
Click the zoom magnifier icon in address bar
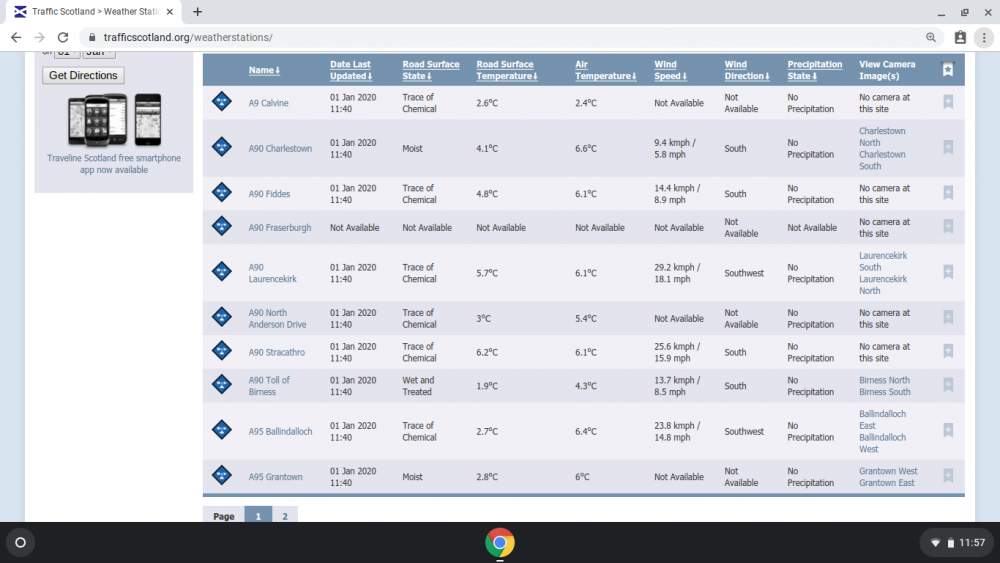pos(931,37)
